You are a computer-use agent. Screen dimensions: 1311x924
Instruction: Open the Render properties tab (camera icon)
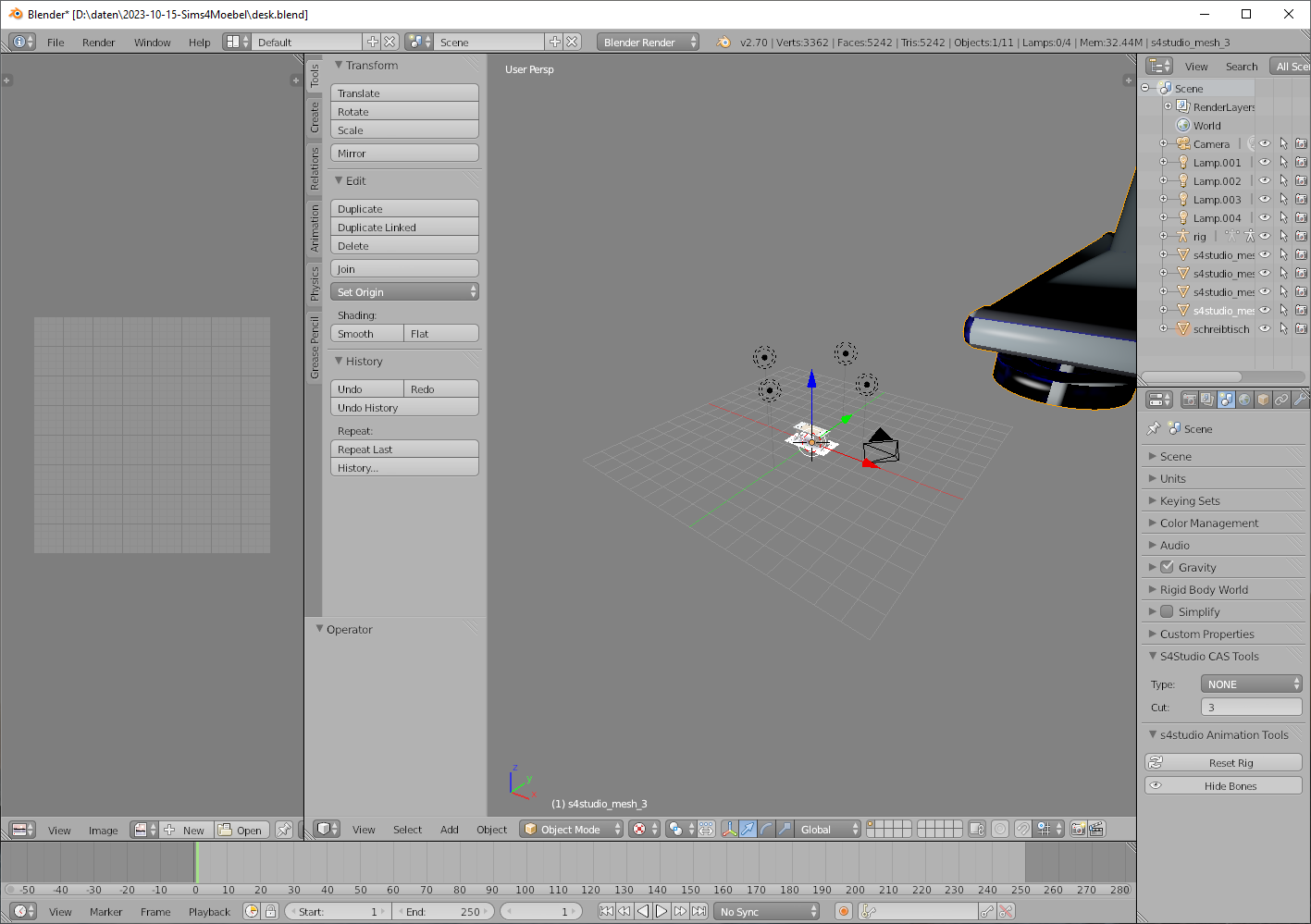(1190, 400)
